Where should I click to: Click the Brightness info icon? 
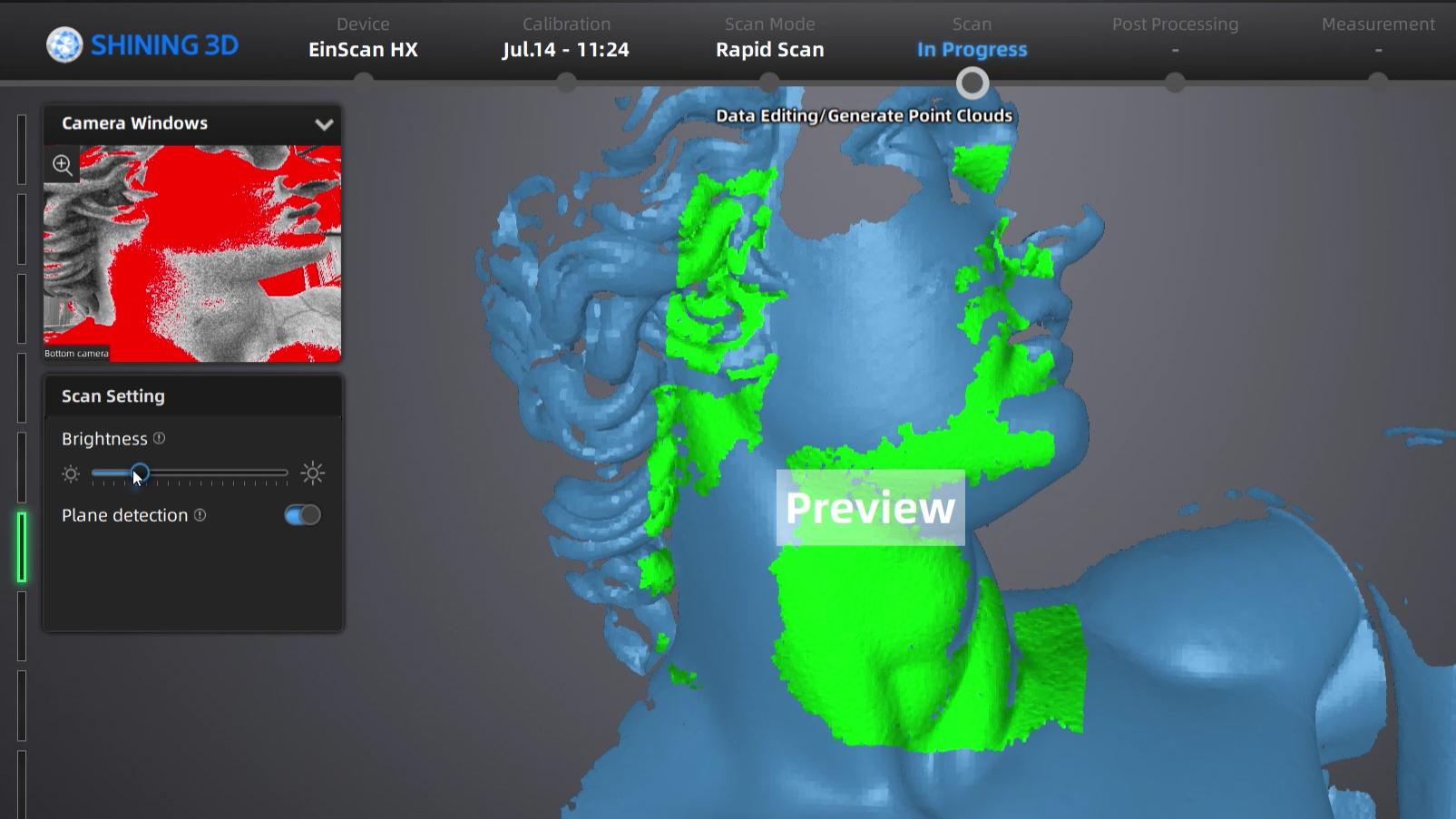(x=160, y=438)
